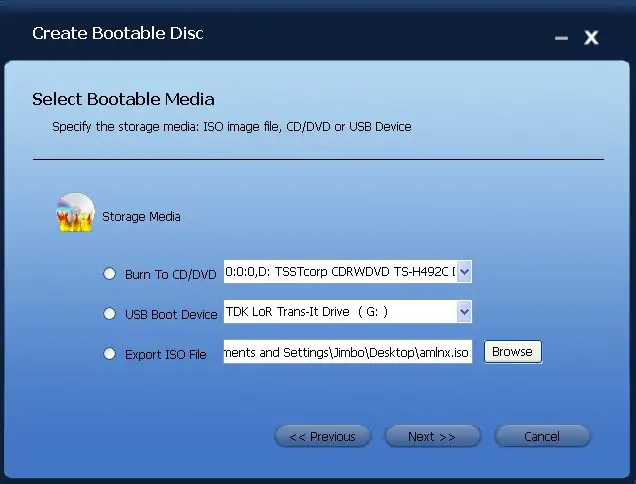Click the burning disc Storage Media icon

tap(75, 213)
